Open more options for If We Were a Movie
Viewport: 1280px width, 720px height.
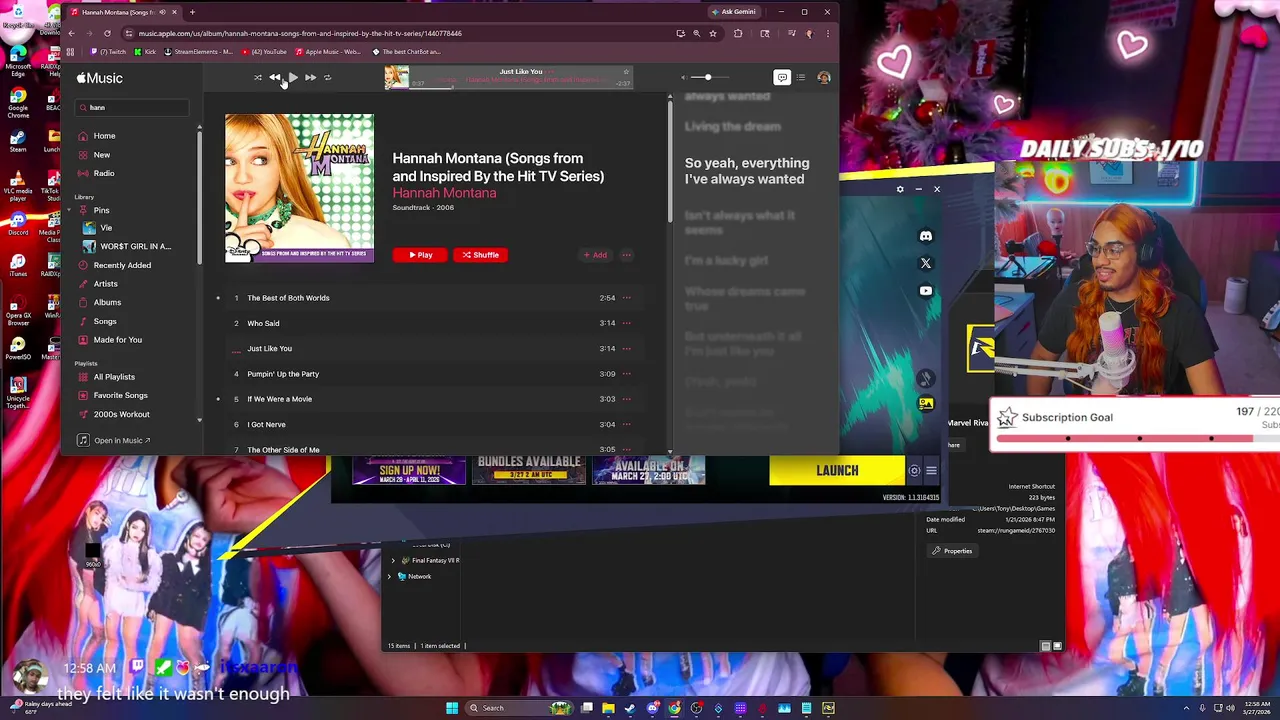(x=627, y=399)
